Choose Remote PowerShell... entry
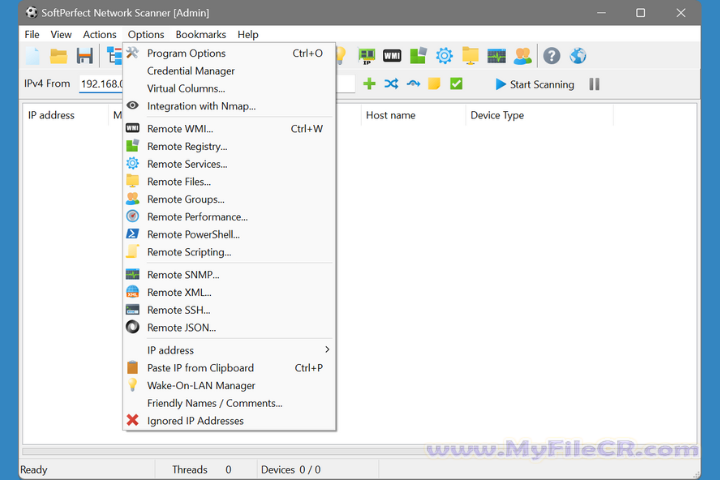Viewport: 720px width, 480px height. click(x=229, y=234)
